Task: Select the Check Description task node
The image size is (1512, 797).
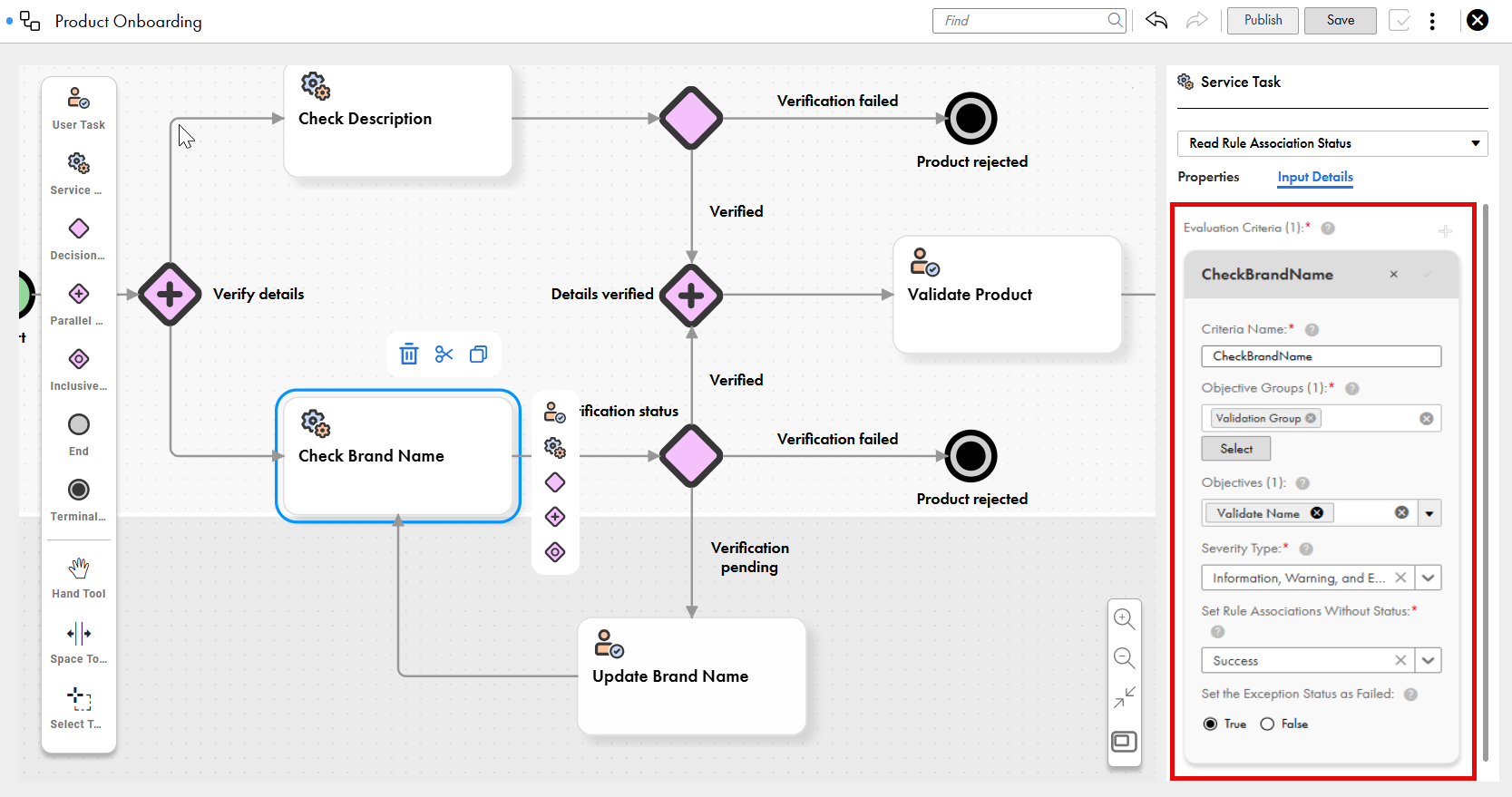Action: (398, 121)
